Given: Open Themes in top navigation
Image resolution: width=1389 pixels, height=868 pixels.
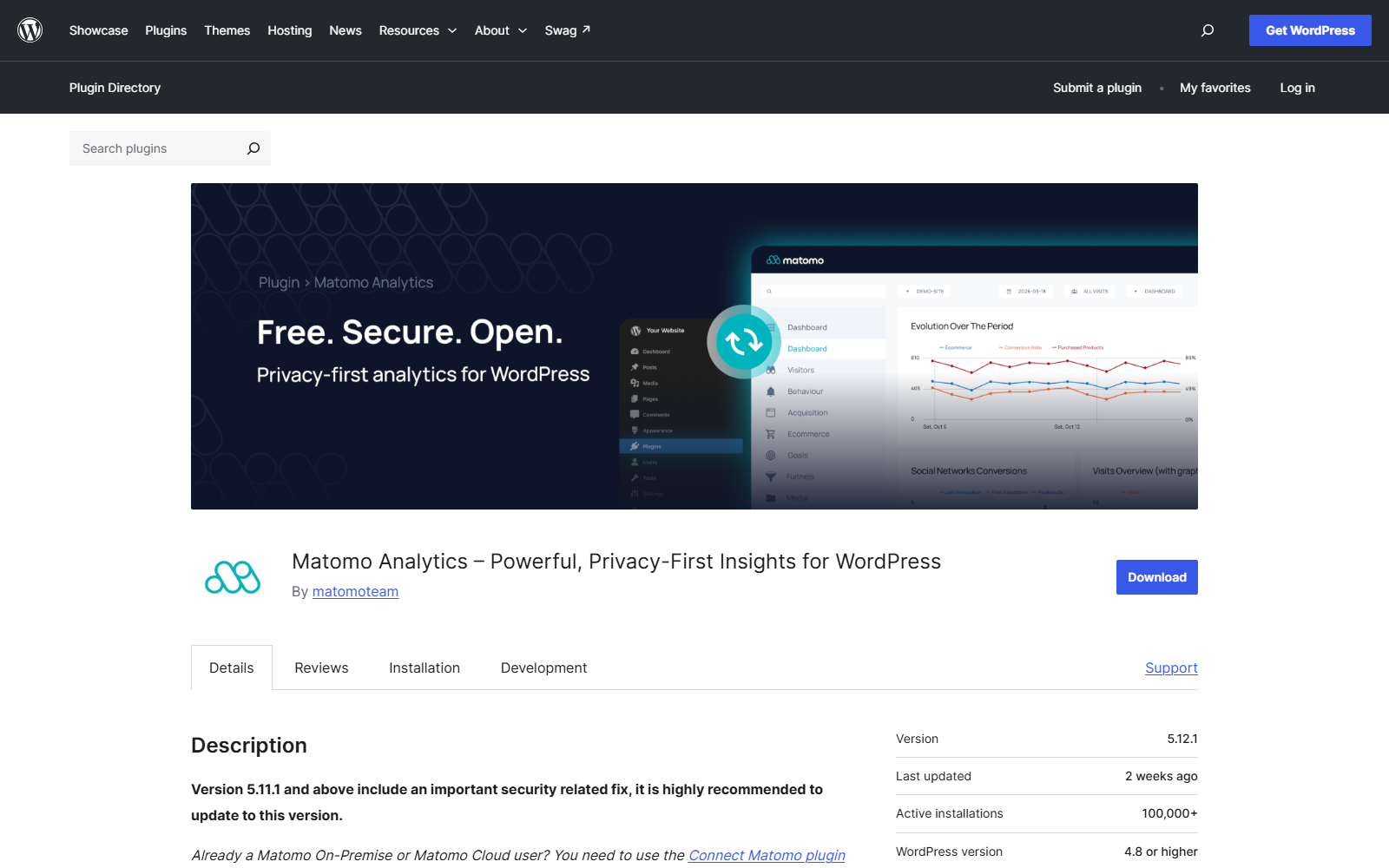Looking at the screenshot, I should tap(227, 30).
